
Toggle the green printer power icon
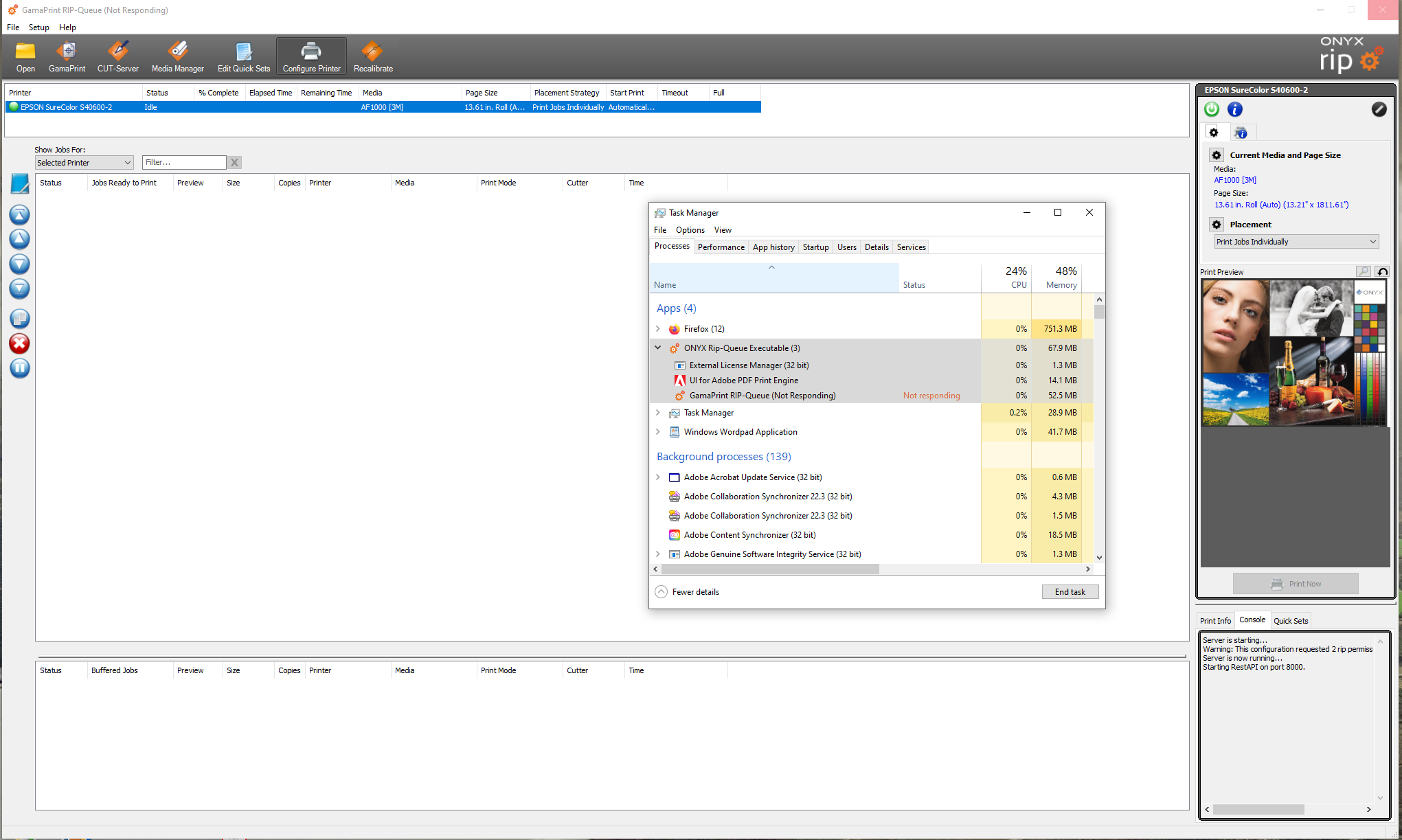pos(1212,109)
